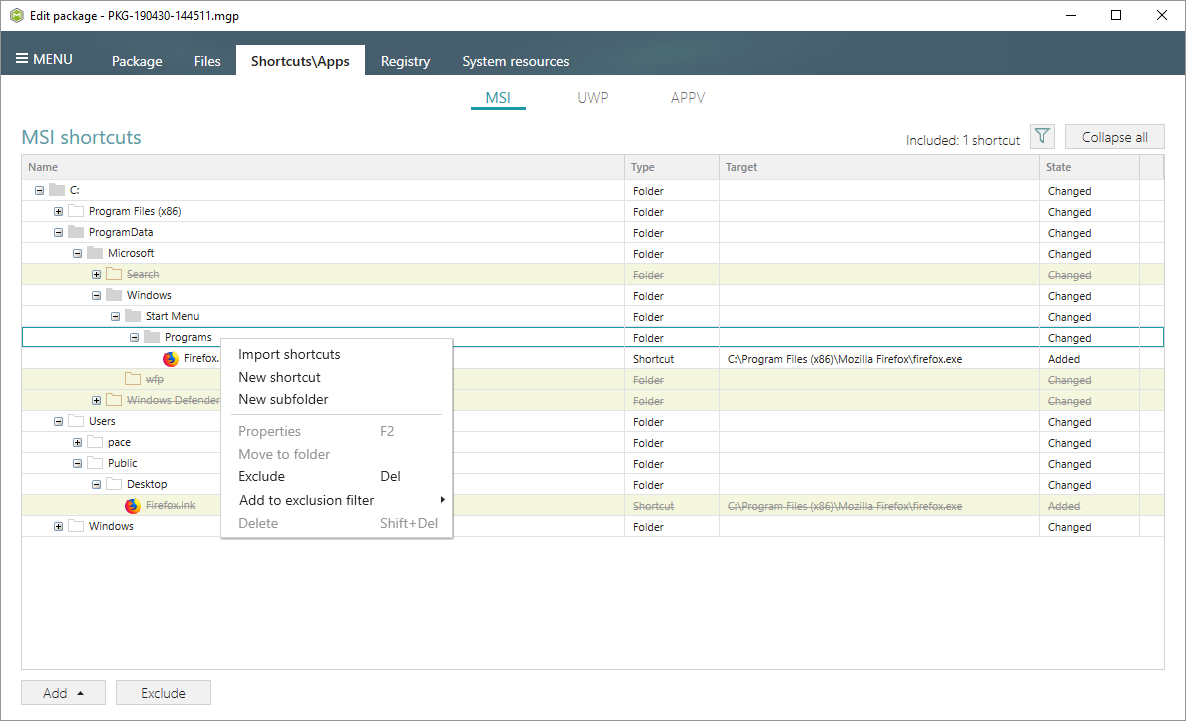Click the Firefox icon under Programs

[x=171, y=359]
